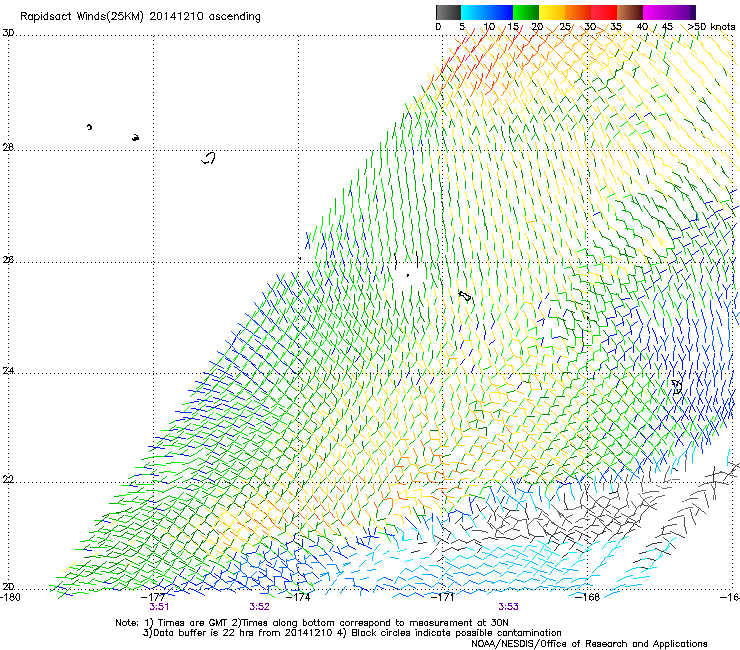
Task: Click the longitude label '-168'
Action: click(588, 597)
